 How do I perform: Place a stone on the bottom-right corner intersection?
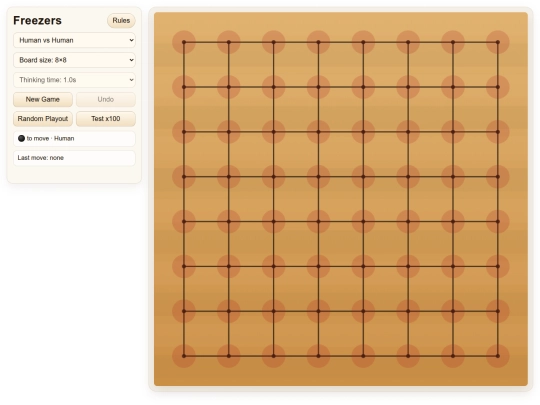point(498,356)
